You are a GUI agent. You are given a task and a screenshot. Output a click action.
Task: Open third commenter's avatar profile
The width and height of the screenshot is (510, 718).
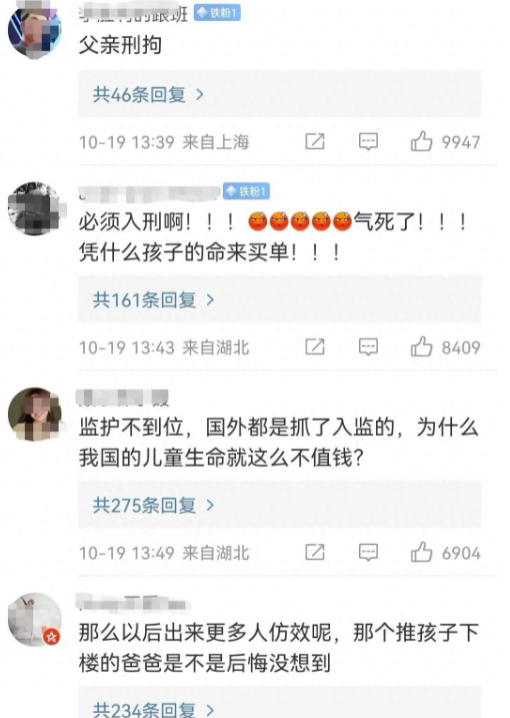click(35, 414)
